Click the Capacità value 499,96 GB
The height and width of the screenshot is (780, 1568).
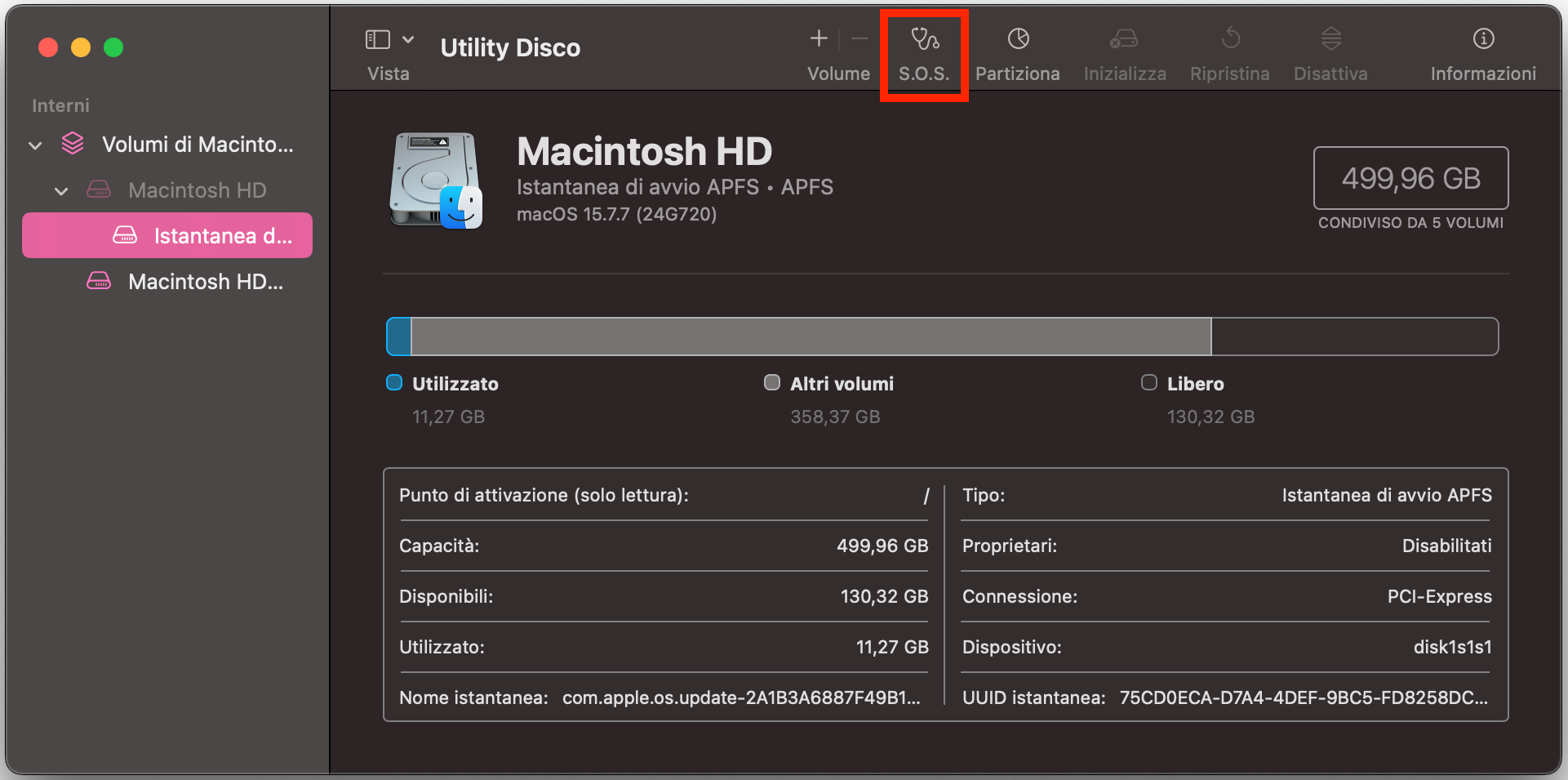coord(882,546)
